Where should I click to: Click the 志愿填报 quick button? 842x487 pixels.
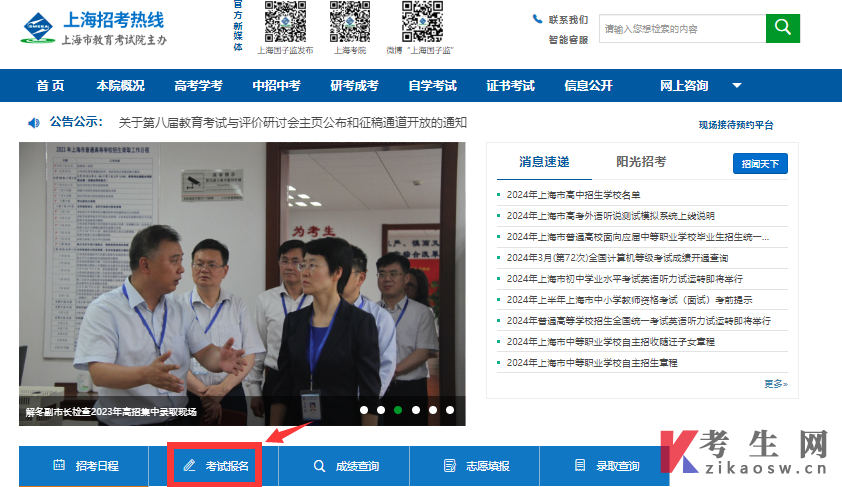click(x=475, y=466)
